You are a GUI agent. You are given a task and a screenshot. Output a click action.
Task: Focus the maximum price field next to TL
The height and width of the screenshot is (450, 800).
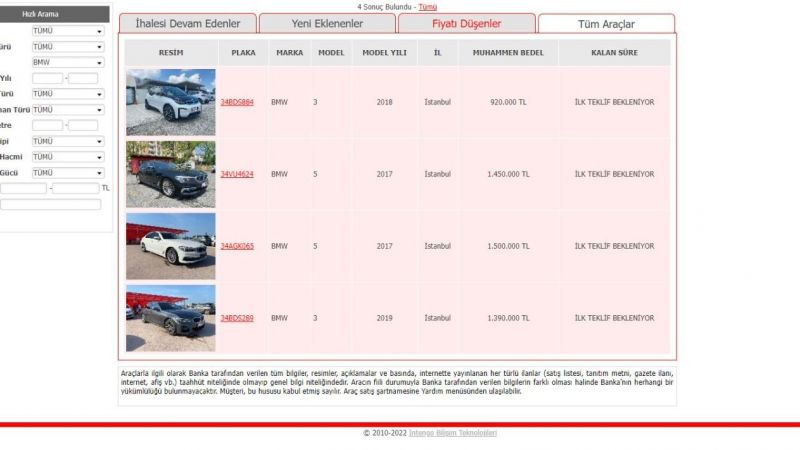point(76,188)
